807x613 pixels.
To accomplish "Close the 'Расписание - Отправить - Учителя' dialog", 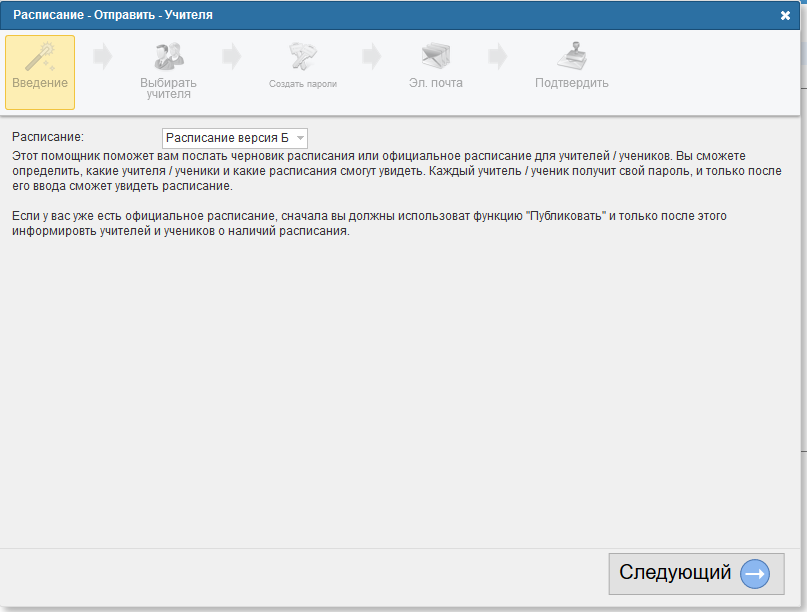I will point(785,16).
